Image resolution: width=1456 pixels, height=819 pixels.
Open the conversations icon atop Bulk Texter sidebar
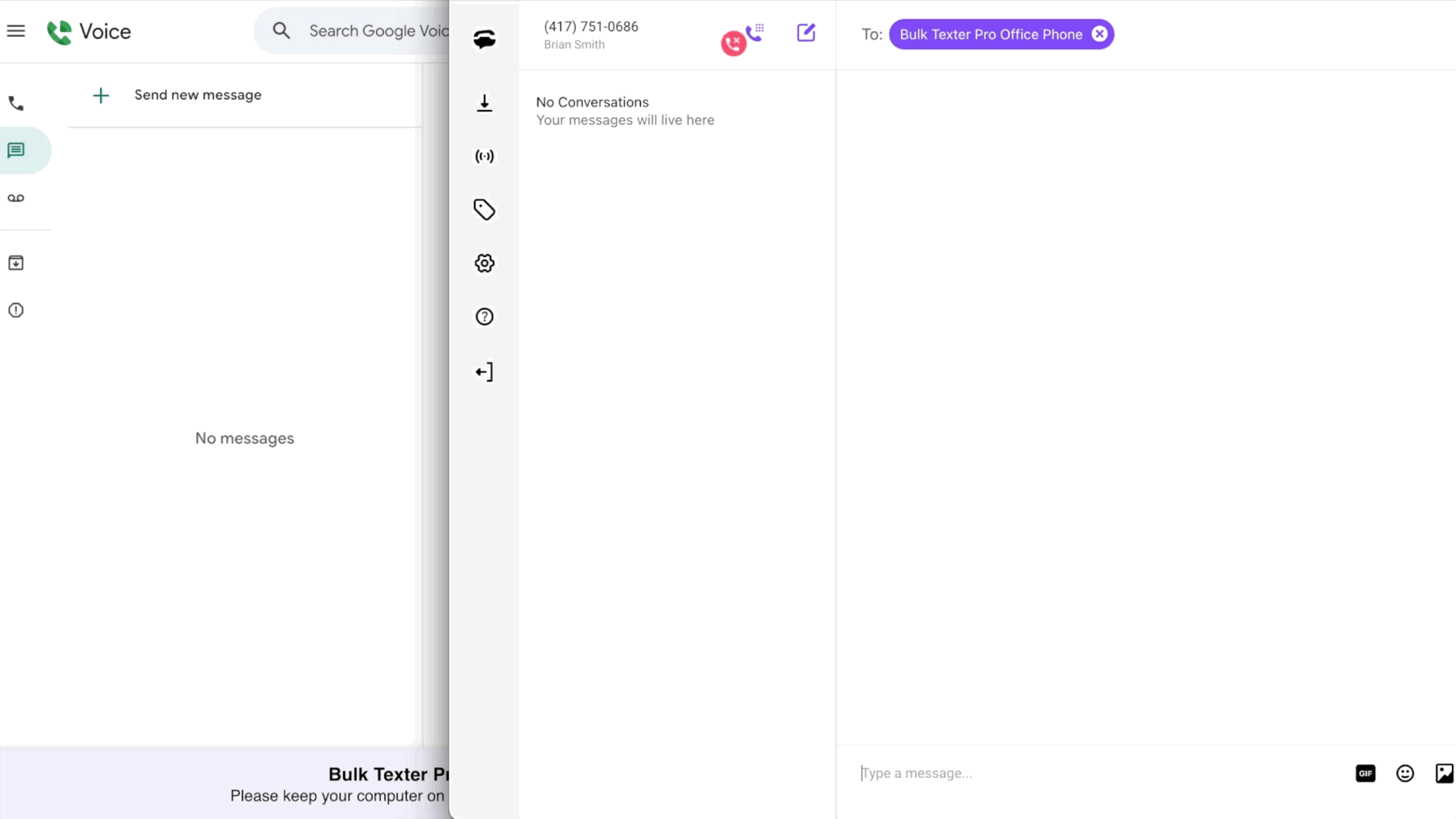pyautogui.click(x=484, y=38)
